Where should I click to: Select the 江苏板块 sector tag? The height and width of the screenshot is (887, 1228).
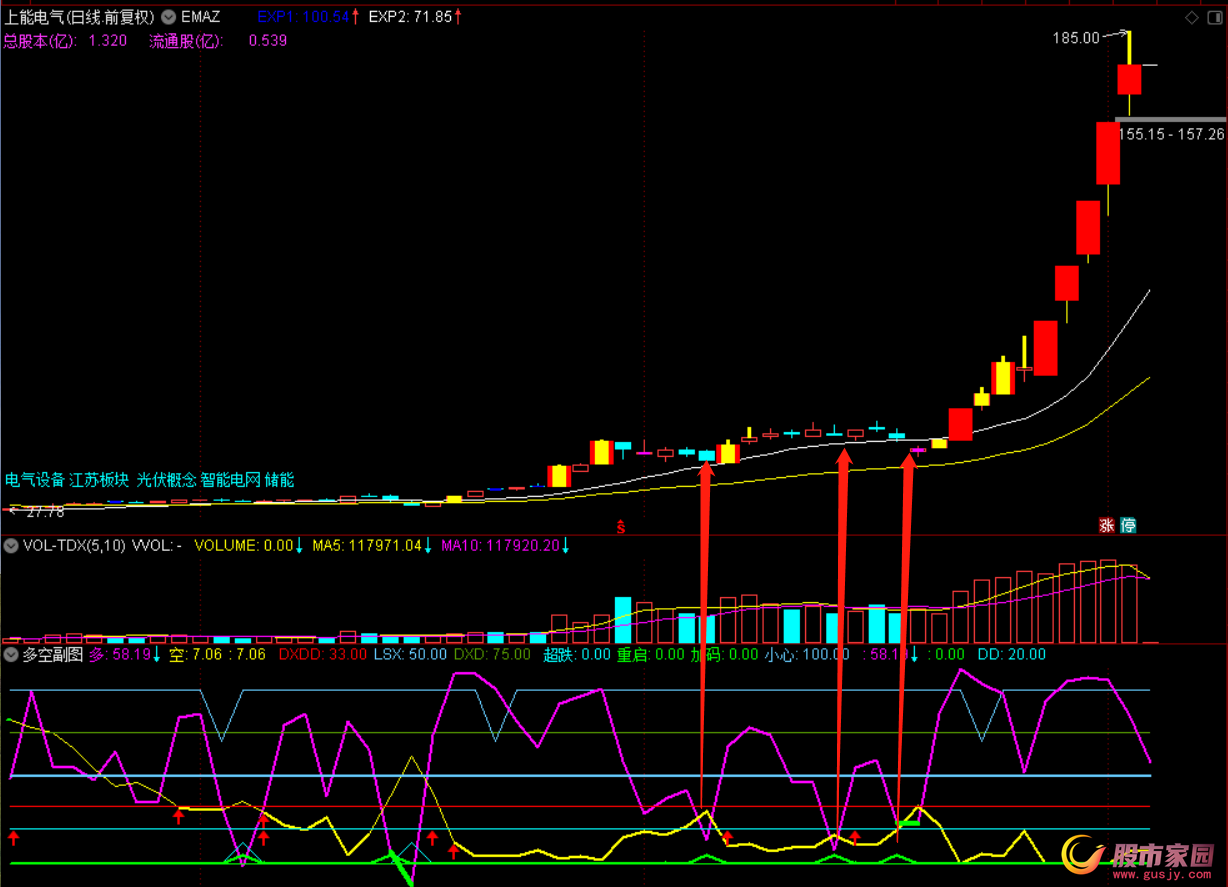[x=100, y=480]
